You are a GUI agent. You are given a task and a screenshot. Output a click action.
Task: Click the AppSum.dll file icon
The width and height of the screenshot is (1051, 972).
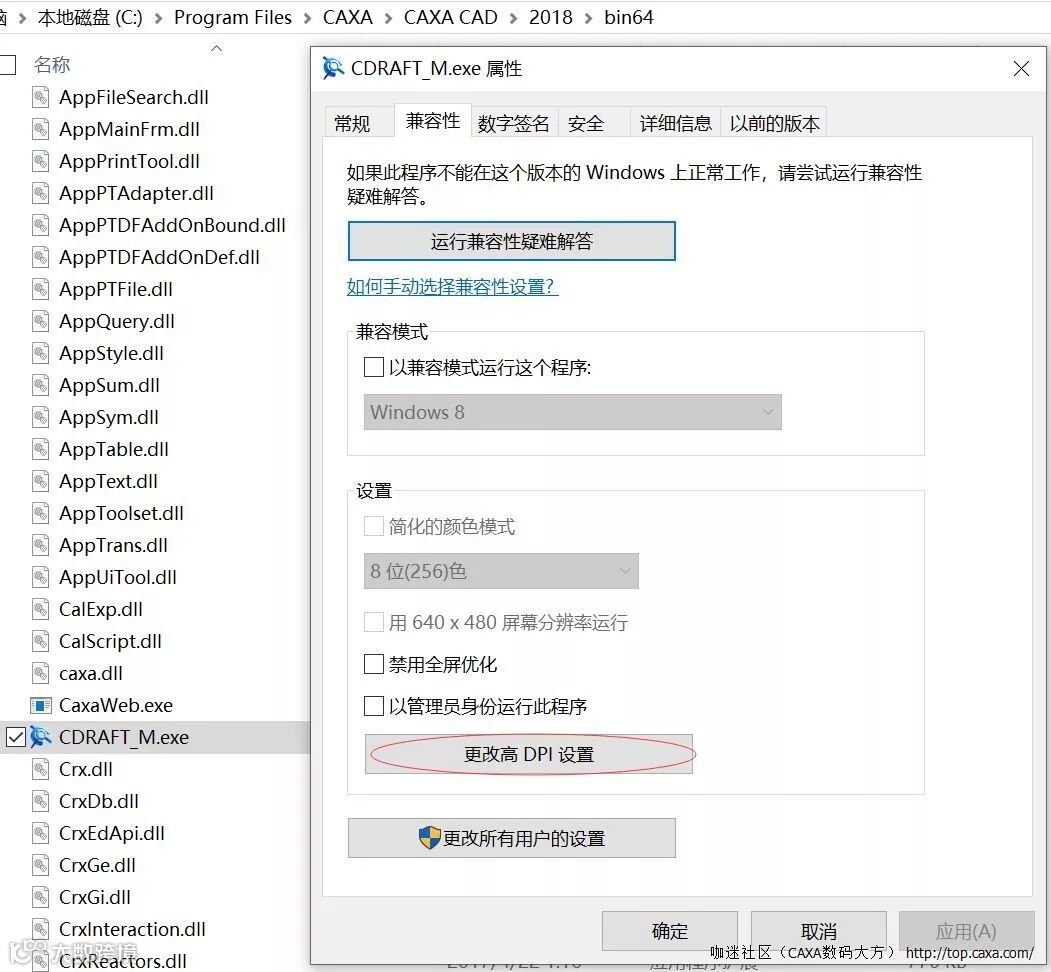(x=41, y=385)
